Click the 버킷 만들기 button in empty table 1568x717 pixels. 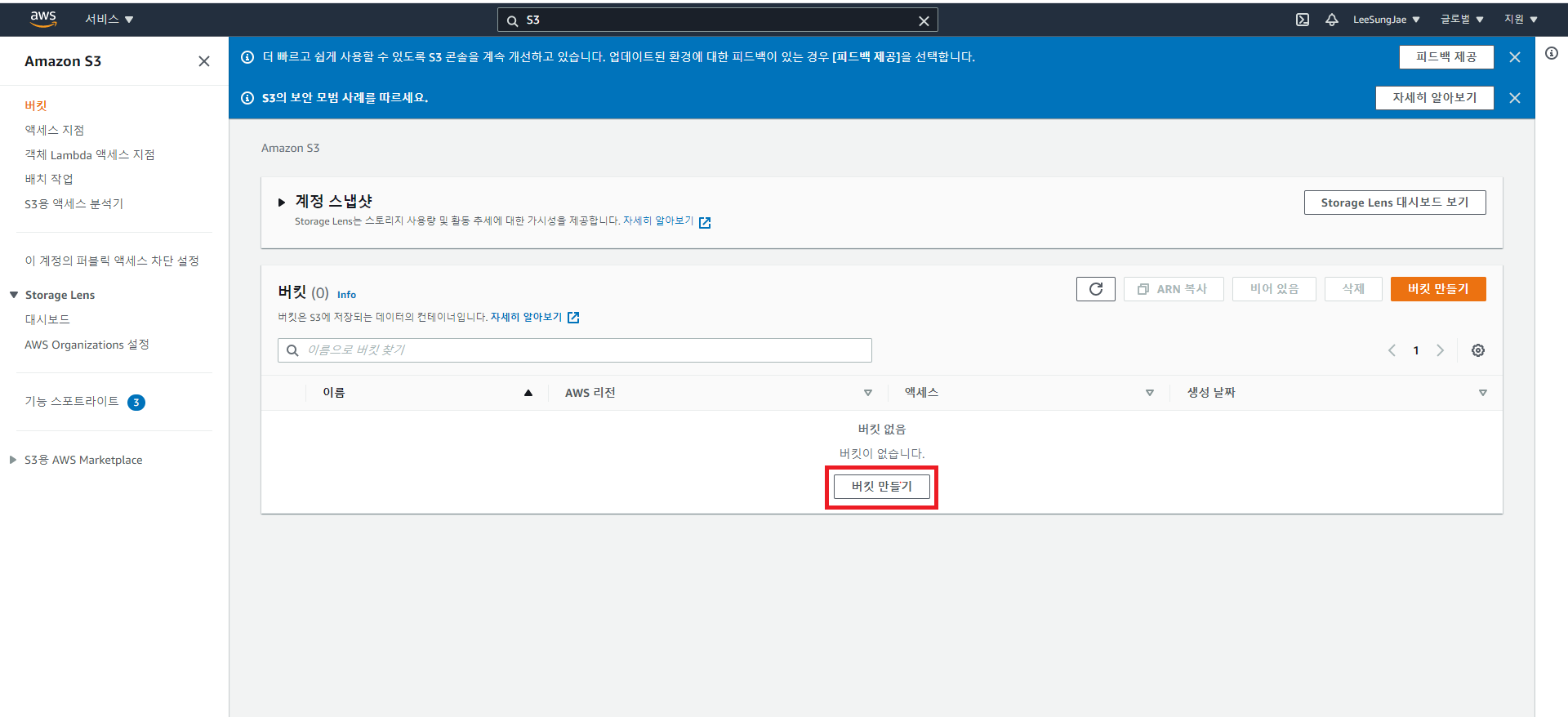tap(882, 487)
